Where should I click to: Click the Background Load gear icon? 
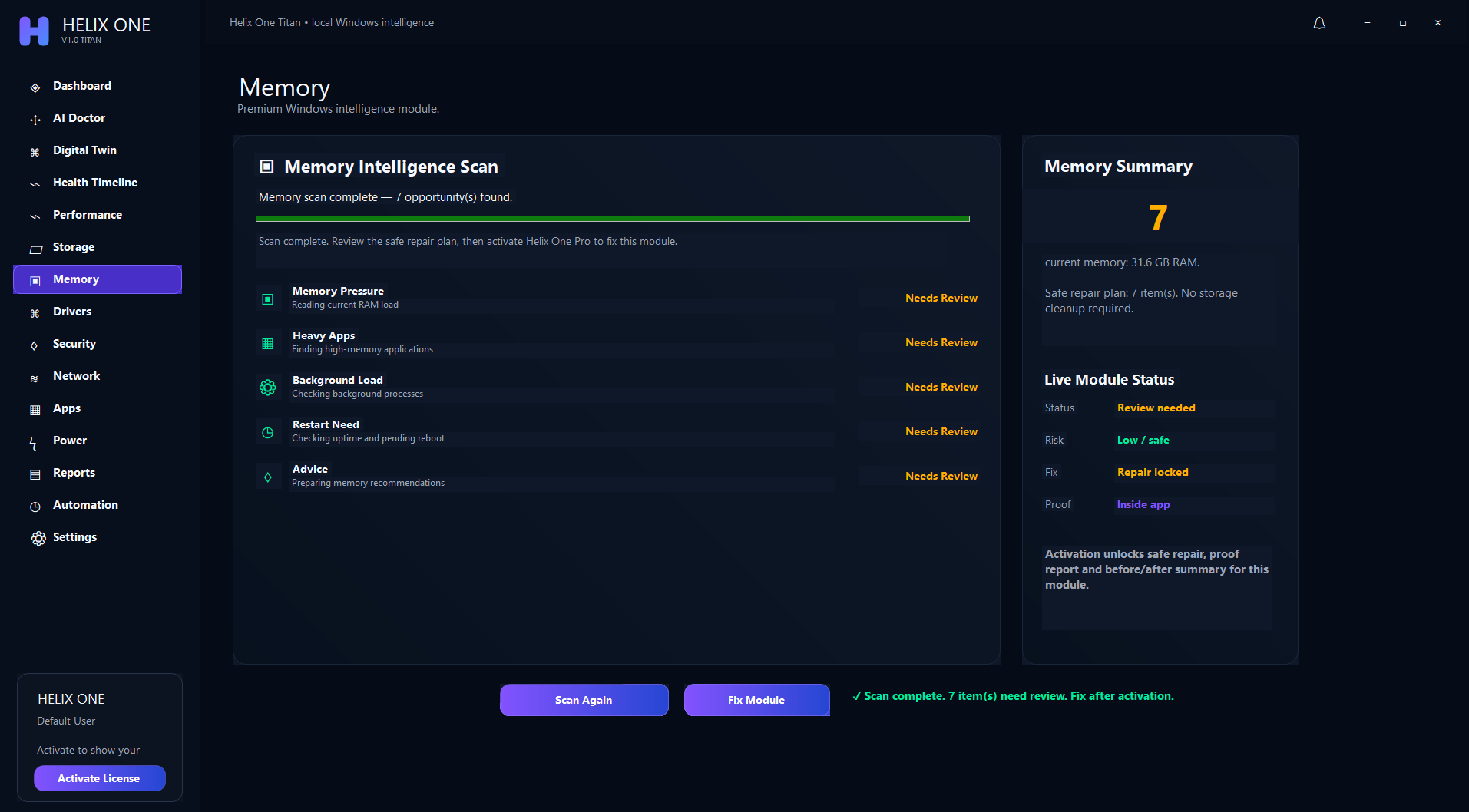click(x=267, y=388)
